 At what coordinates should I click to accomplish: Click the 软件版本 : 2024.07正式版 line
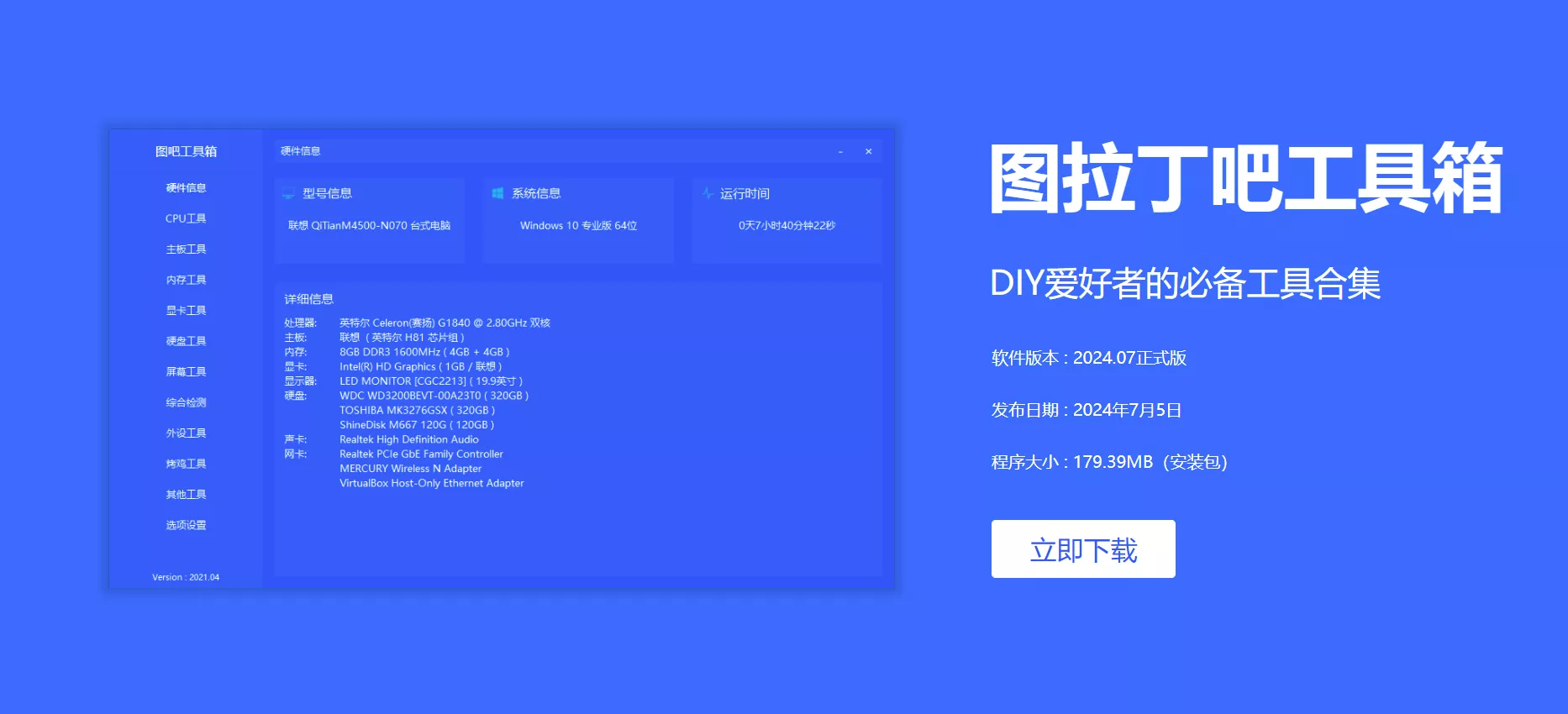[x=1089, y=358]
